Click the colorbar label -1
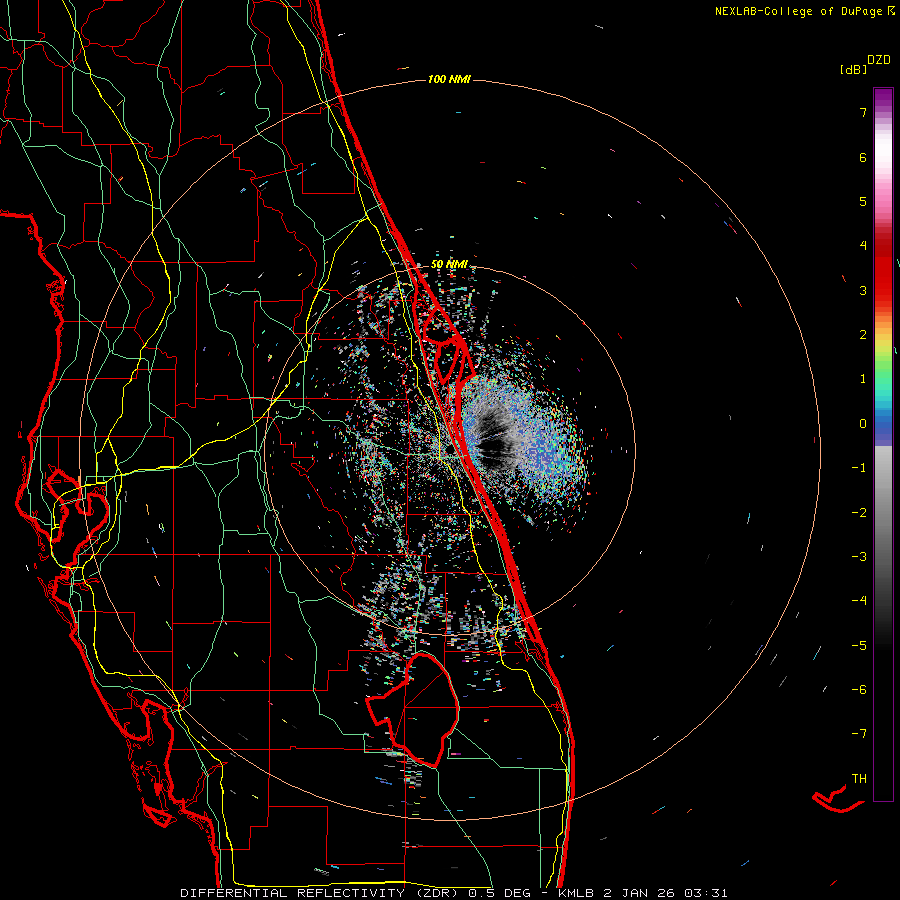 pyautogui.click(x=859, y=468)
